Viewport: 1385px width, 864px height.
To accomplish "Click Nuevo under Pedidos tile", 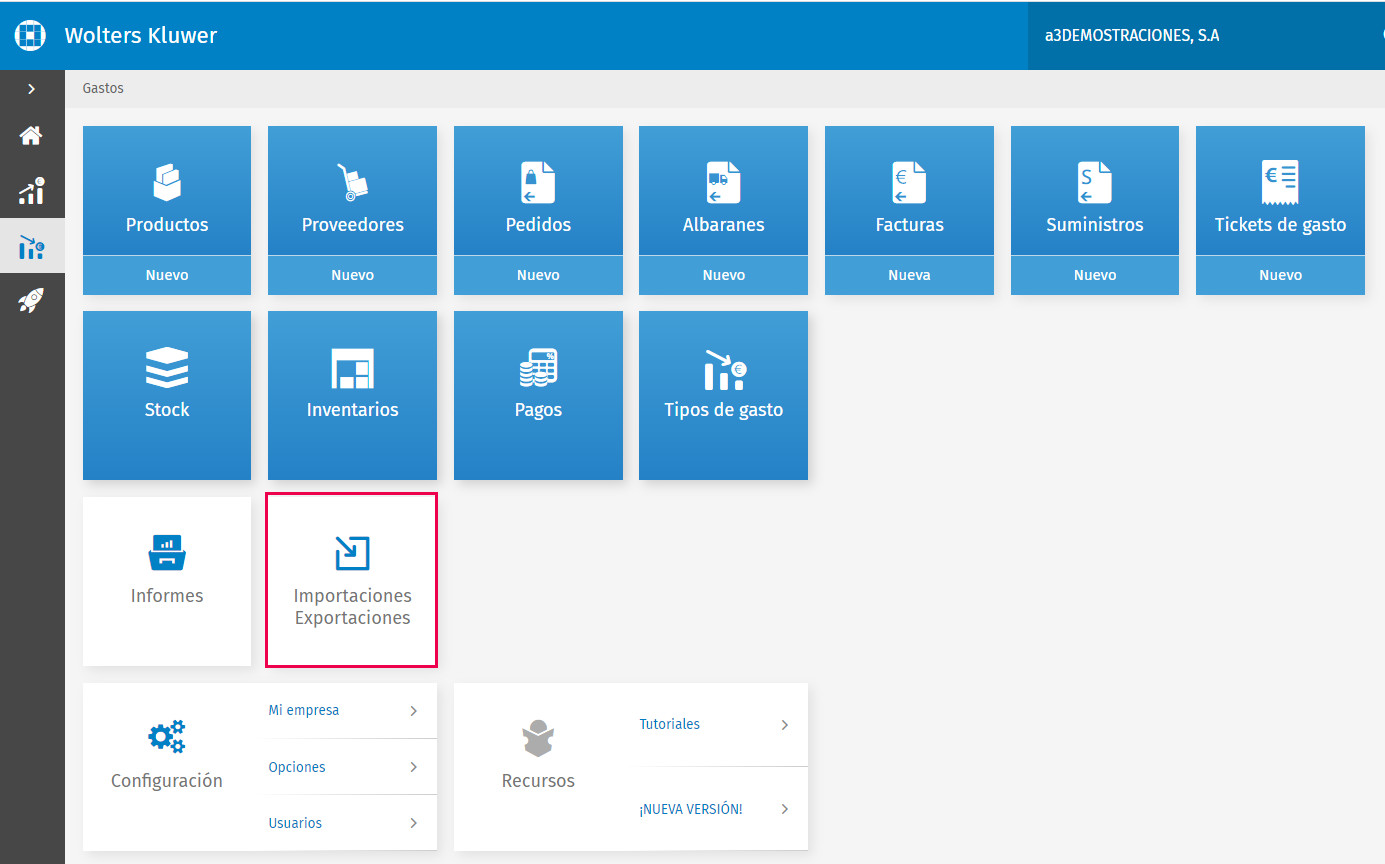I will click(x=538, y=275).
